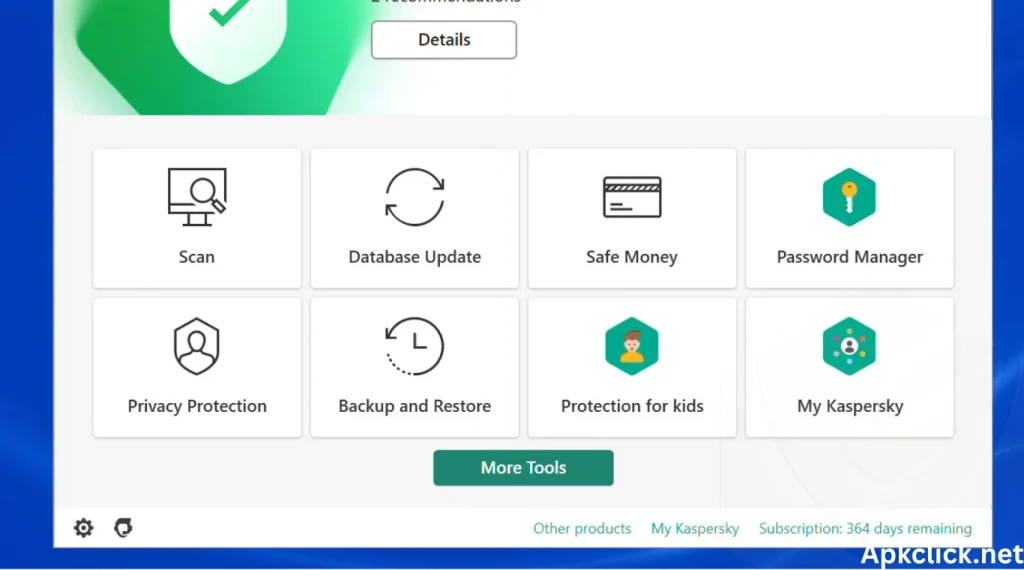The height and width of the screenshot is (570, 1024).
Task: Click the Details button
Action: click(x=444, y=40)
